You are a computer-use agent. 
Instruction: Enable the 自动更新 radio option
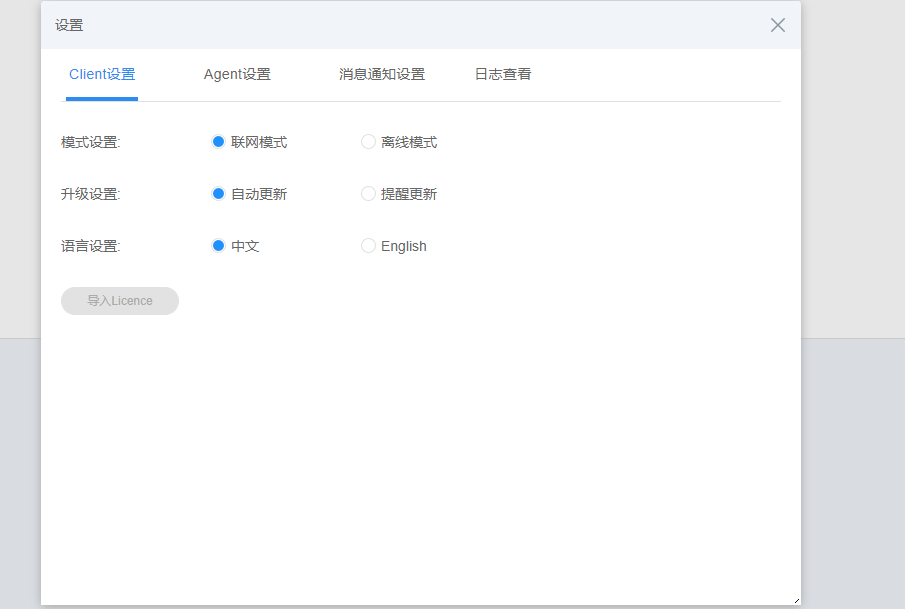click(218, 194)
